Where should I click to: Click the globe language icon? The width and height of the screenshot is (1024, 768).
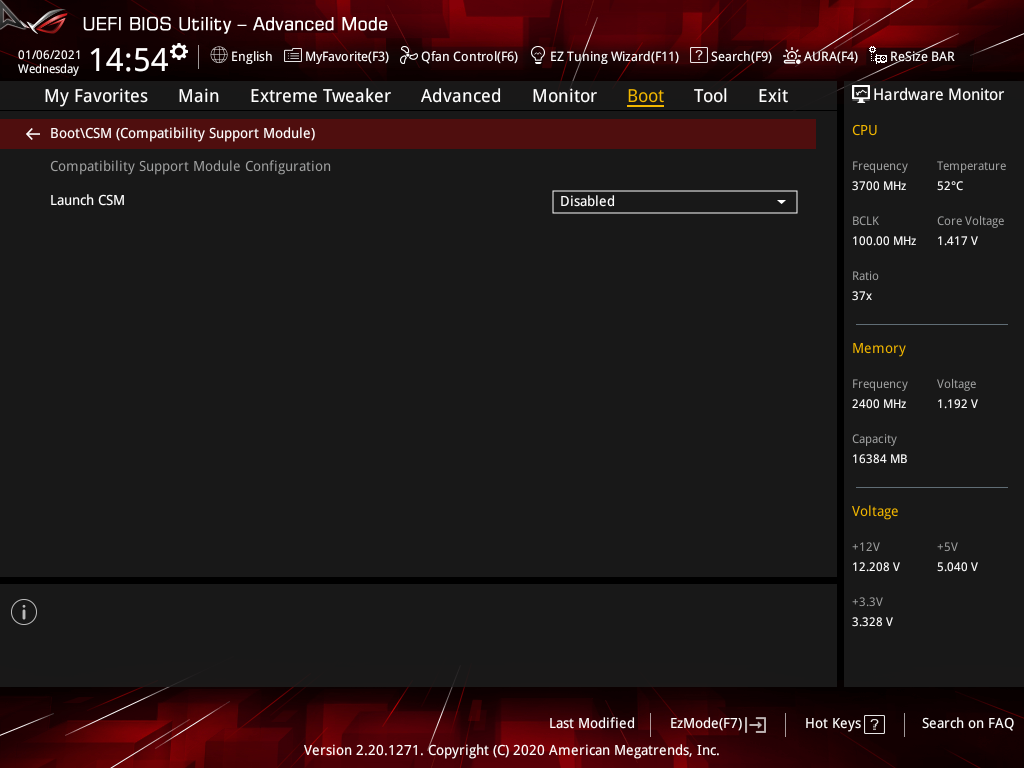click(x=219, y=56)
